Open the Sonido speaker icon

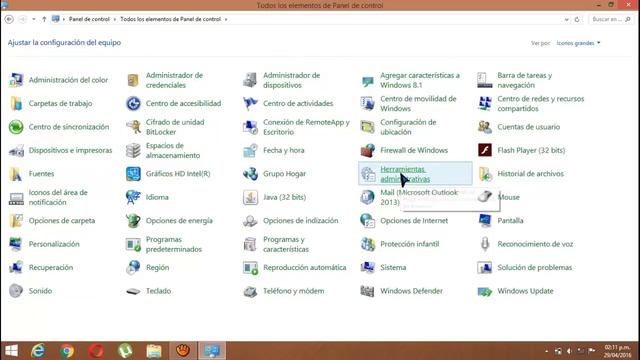coord(16,291)
